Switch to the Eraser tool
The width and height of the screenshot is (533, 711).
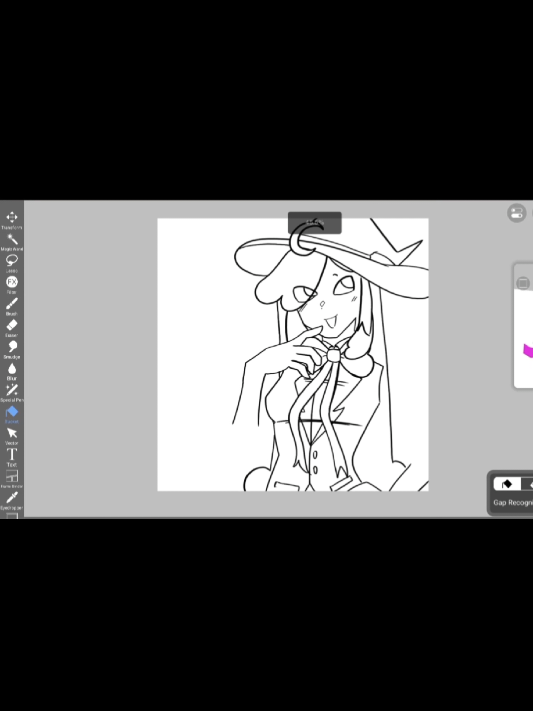(x=12, y=327)
